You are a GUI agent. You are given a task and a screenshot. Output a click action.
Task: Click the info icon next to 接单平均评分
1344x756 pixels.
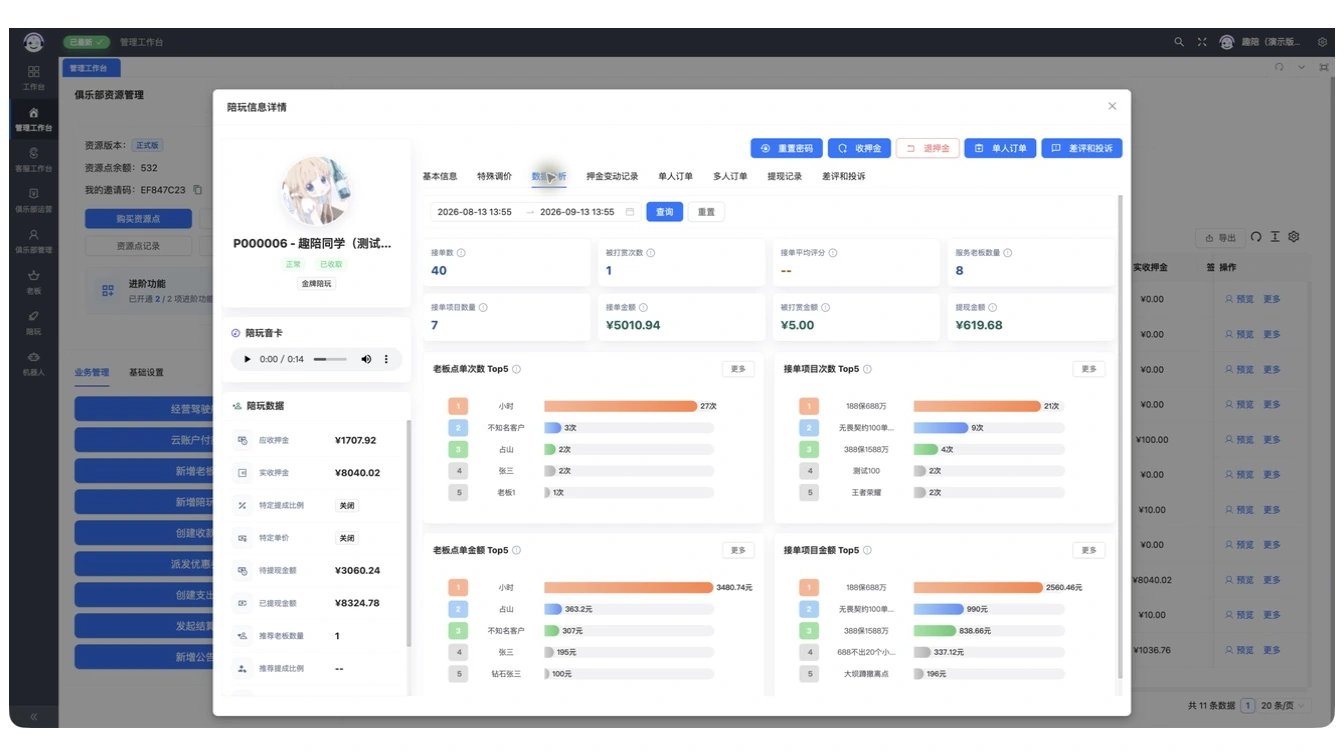tap(833, 253)
